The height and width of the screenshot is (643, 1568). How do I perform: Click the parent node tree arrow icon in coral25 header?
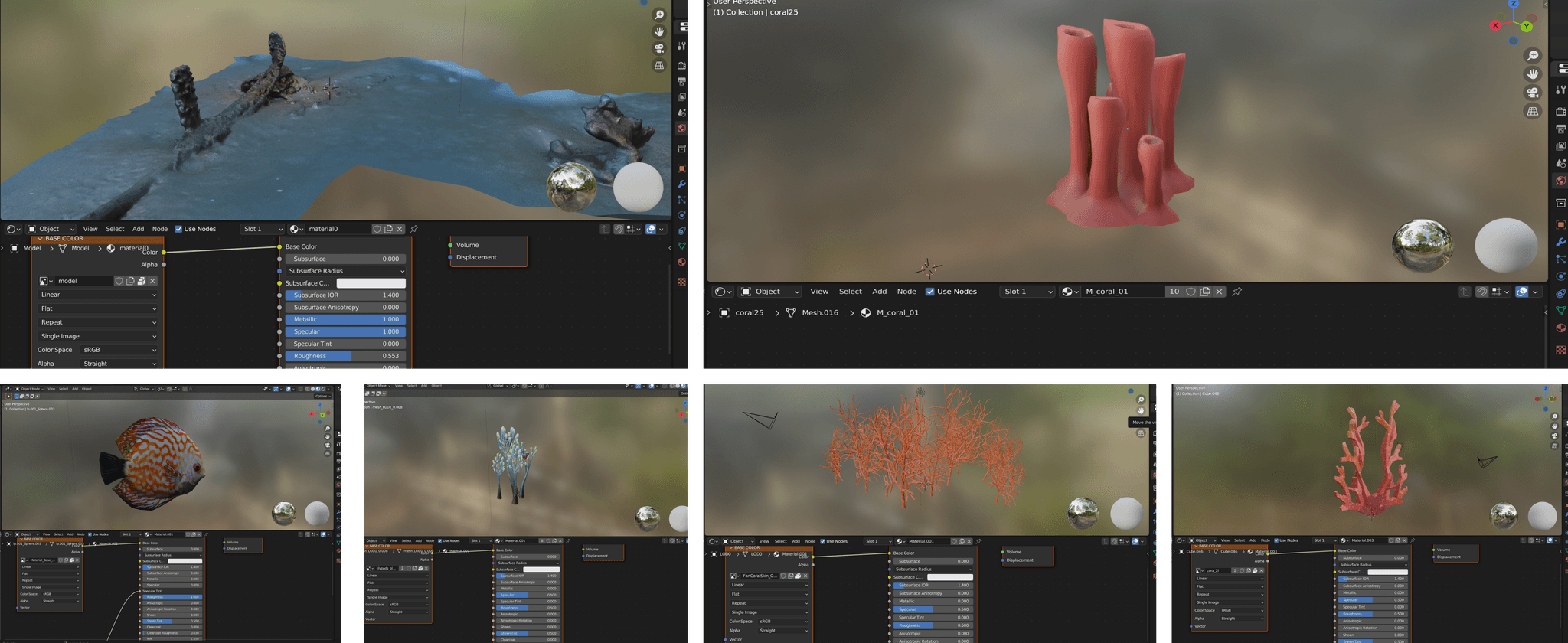click(x=1464, y=292)
